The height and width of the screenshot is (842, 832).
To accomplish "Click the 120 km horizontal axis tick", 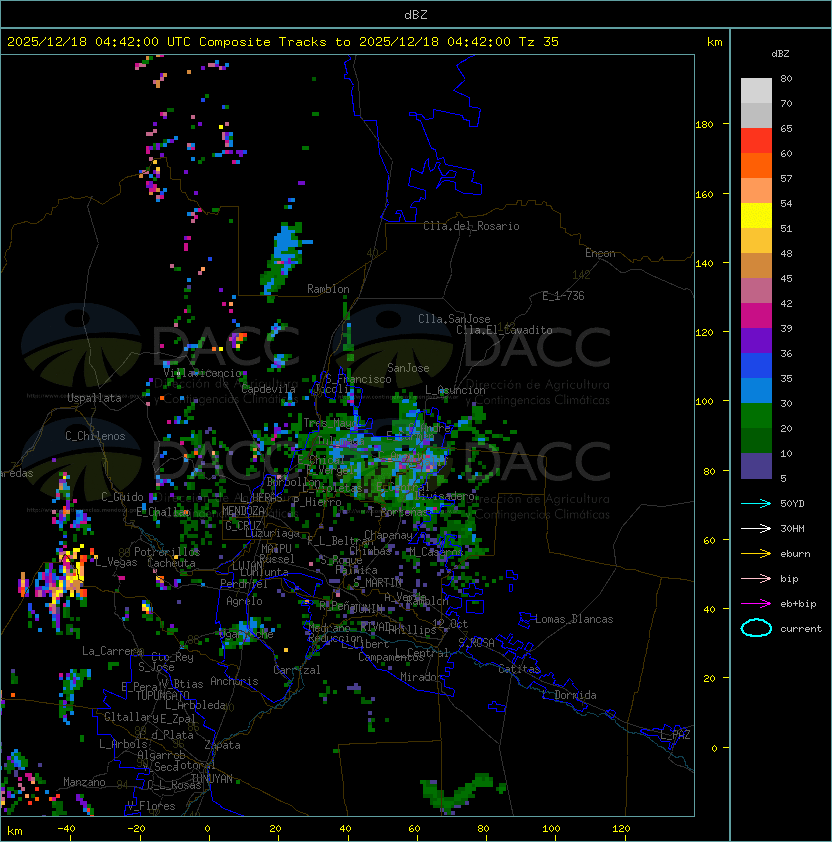I will (x=621, y=829).
